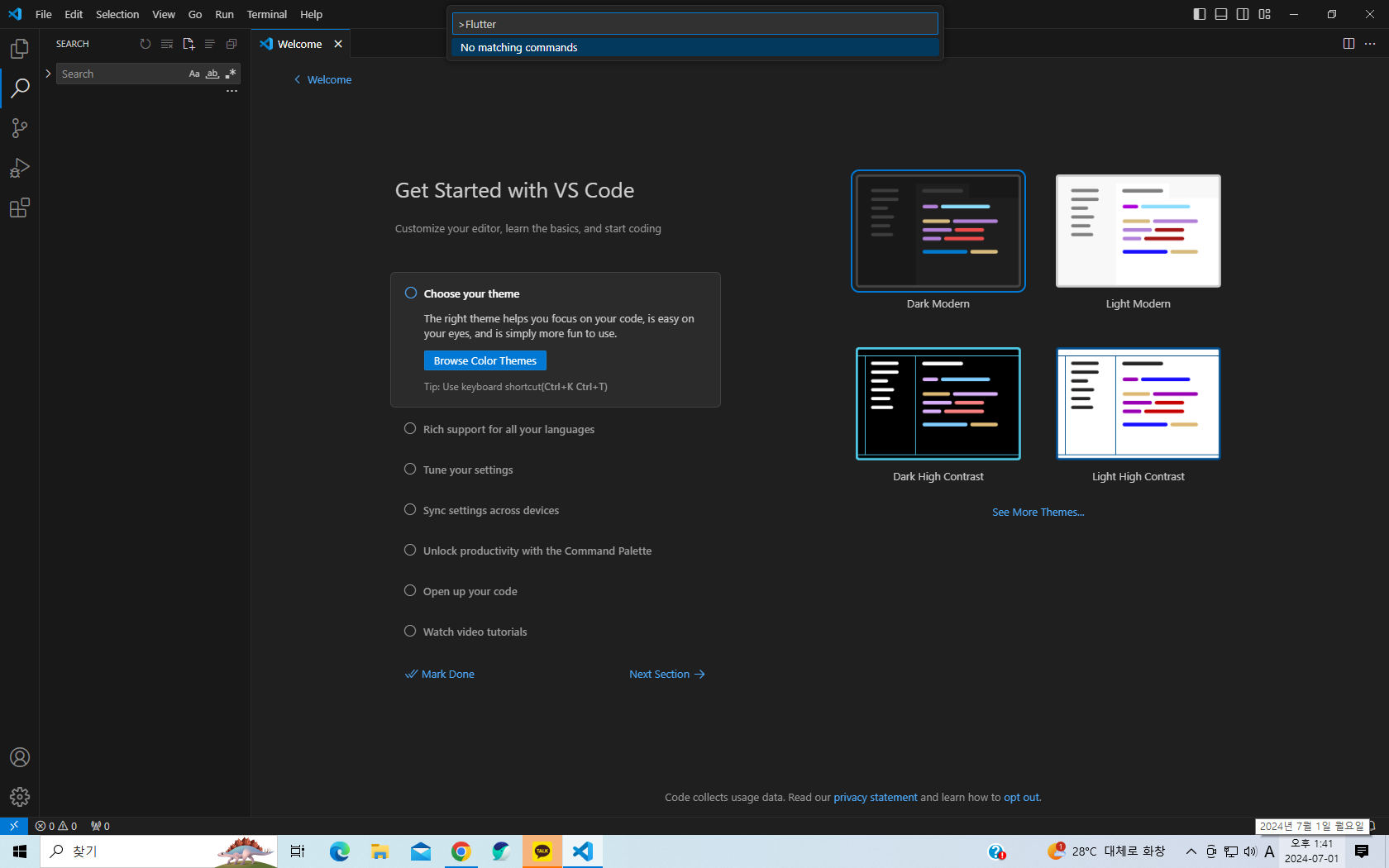1389x868 pixels.
Task: Click the errors and warnings status indicator
Action: coord(56,826)
